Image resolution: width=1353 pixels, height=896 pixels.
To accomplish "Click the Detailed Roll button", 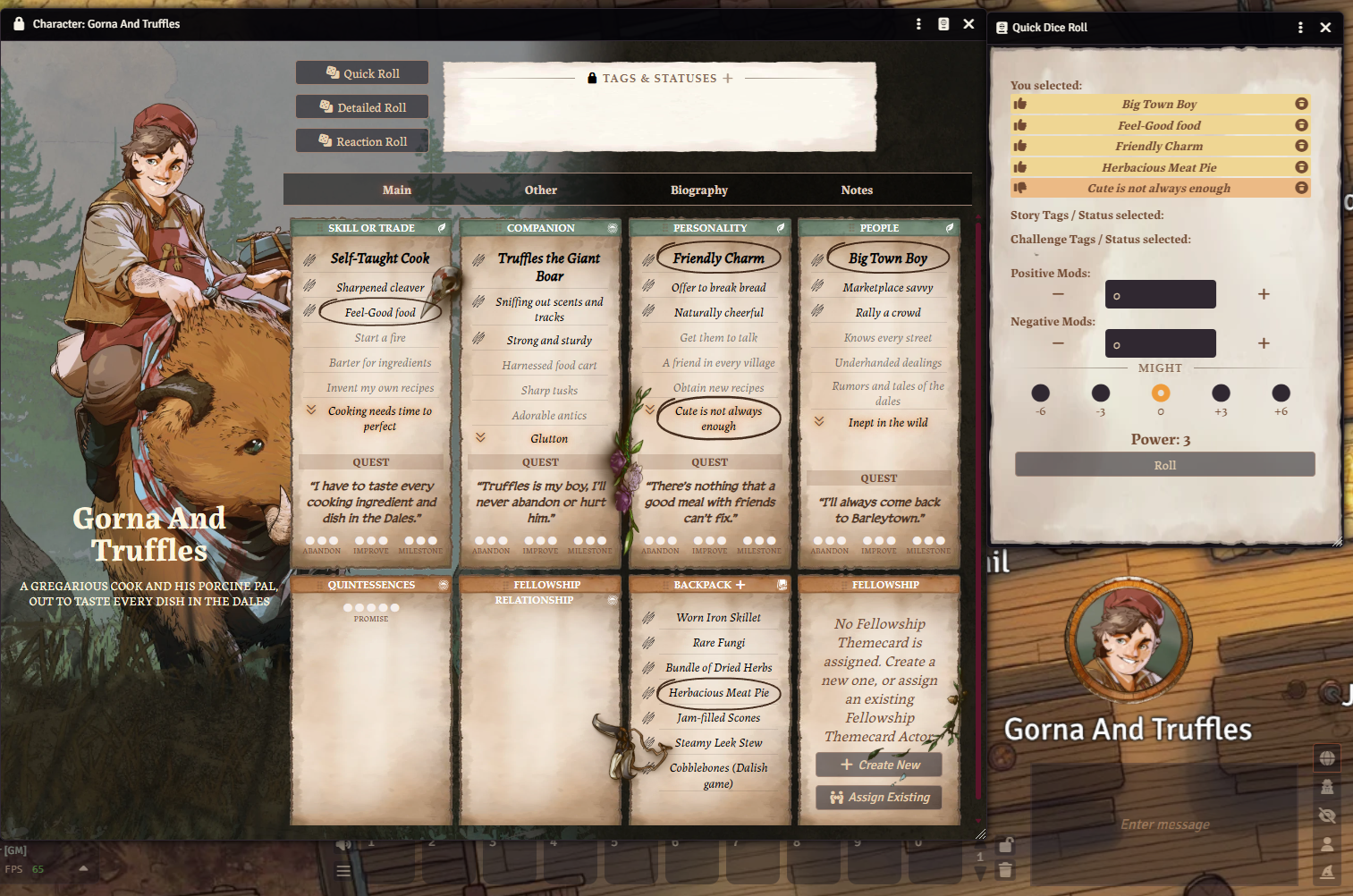I will pyautogui.click(x=362, y=107).
